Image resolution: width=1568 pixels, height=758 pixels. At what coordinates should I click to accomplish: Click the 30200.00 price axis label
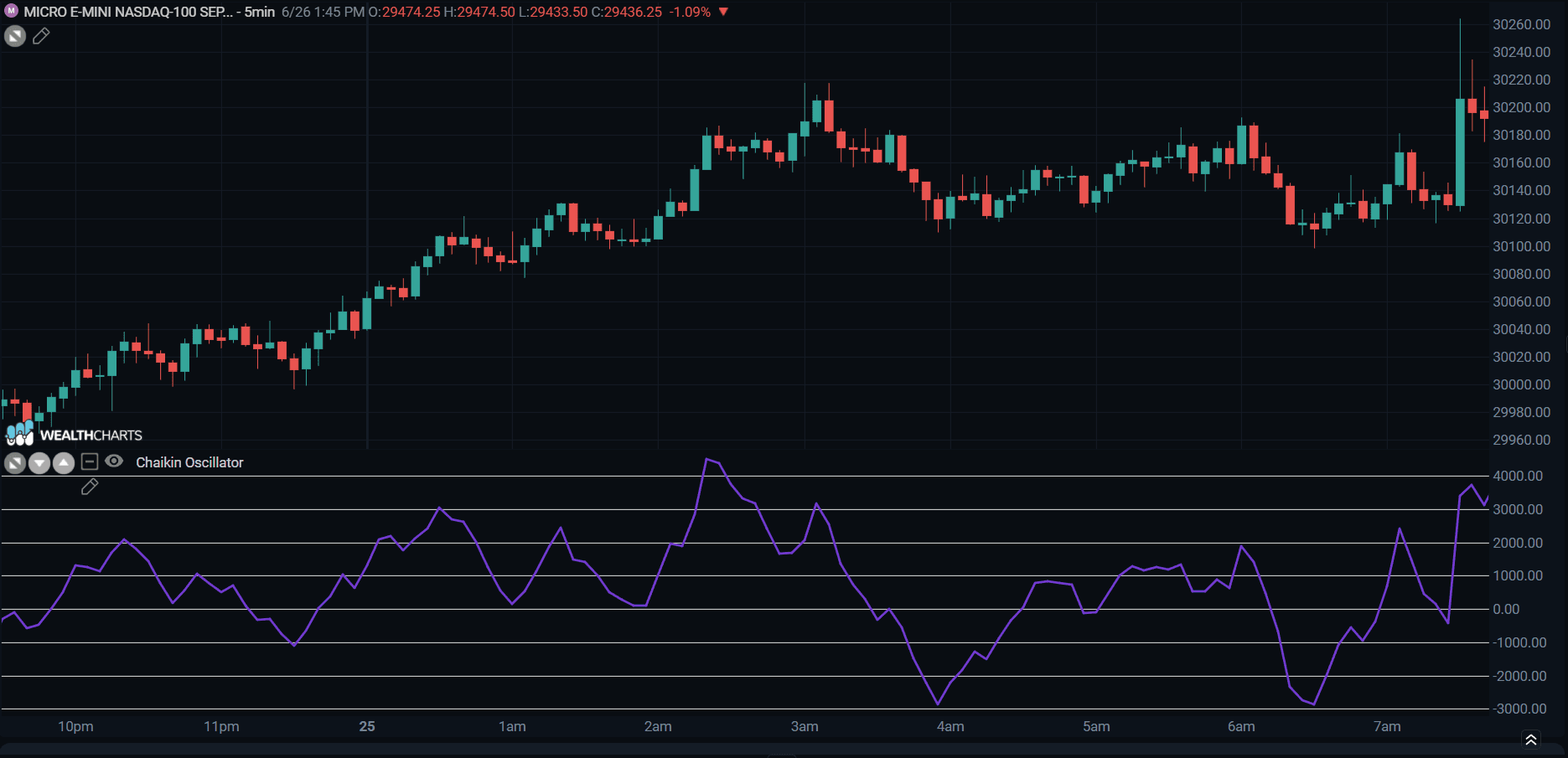pos(1522,107)
